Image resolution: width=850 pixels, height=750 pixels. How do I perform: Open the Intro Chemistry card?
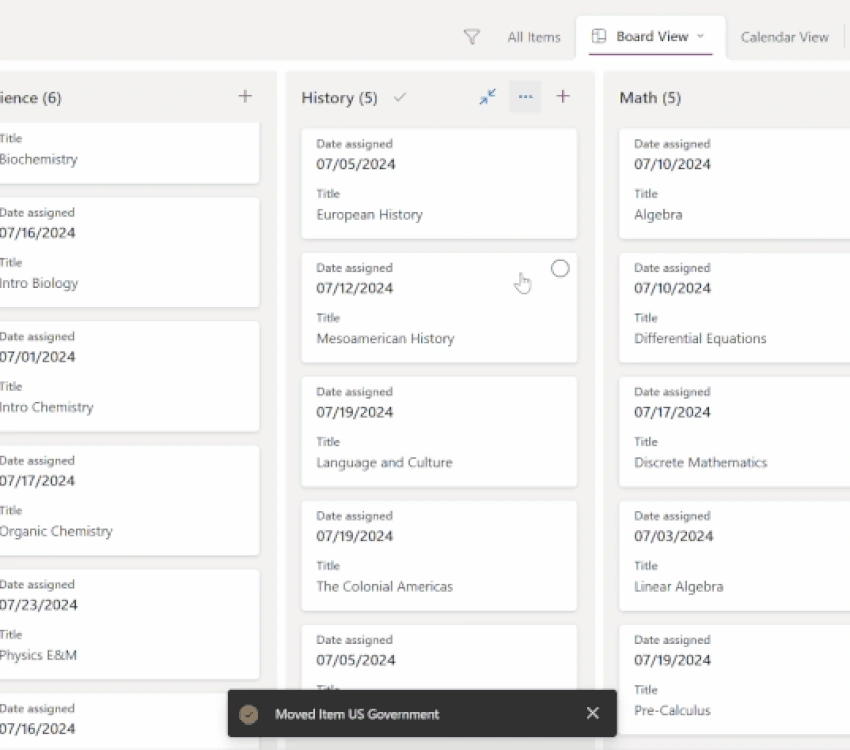point(129,377)
